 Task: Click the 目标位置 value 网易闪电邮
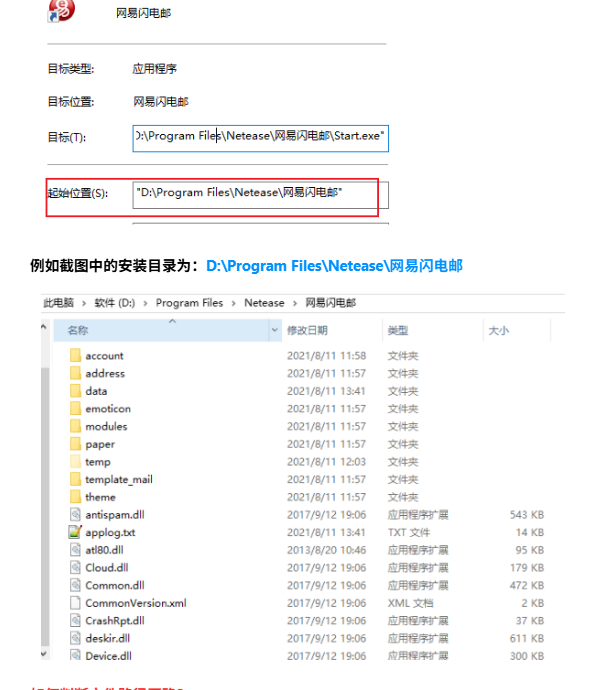161,102
